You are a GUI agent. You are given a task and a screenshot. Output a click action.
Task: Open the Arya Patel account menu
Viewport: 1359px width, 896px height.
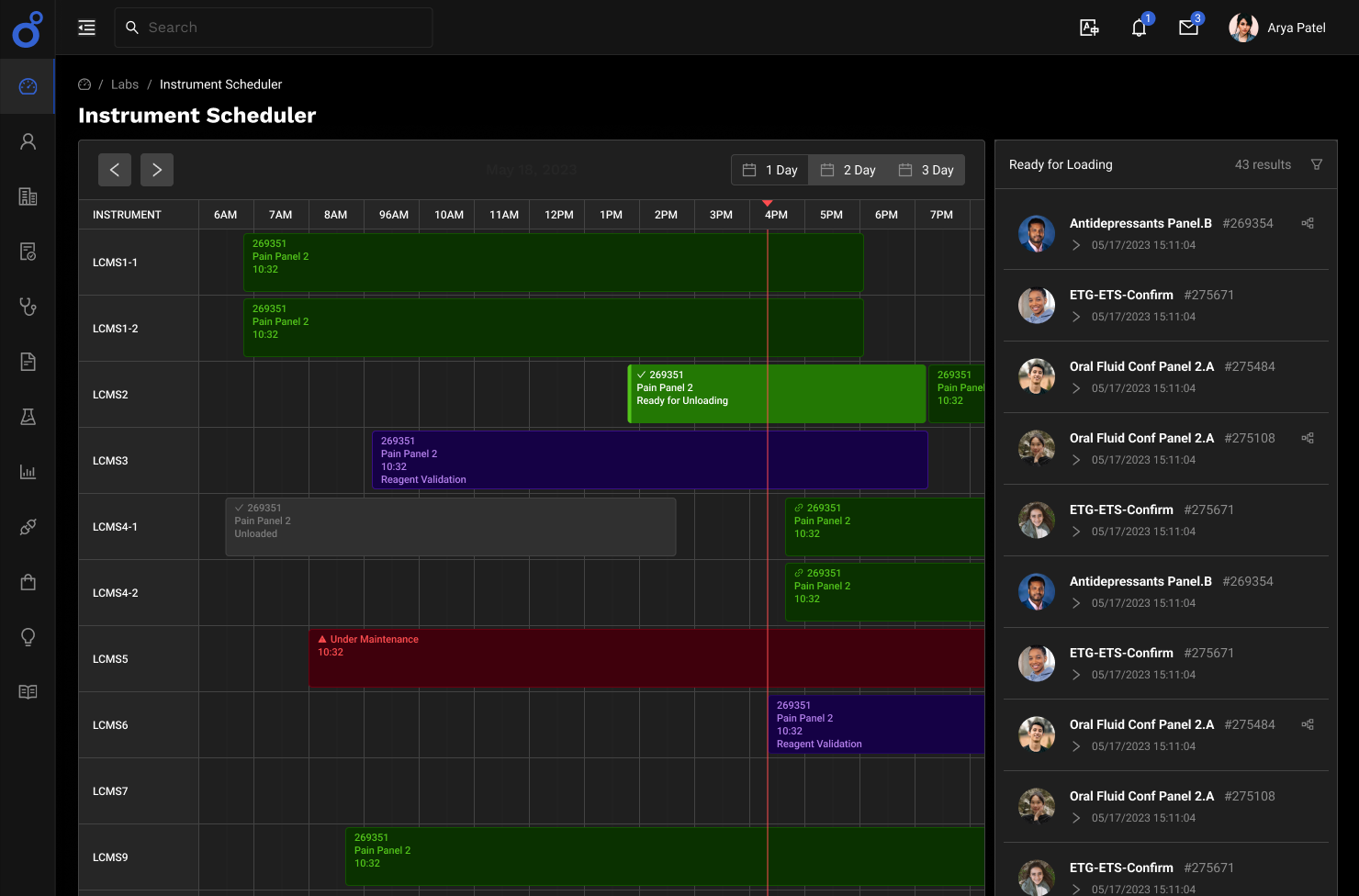point(1277,28)
